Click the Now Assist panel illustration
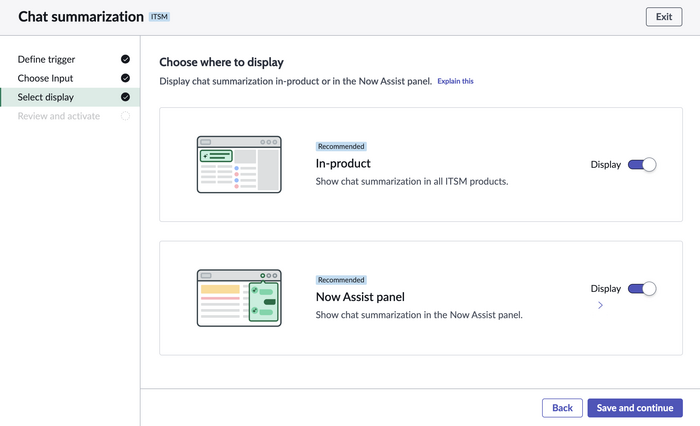 coord(239,298)
